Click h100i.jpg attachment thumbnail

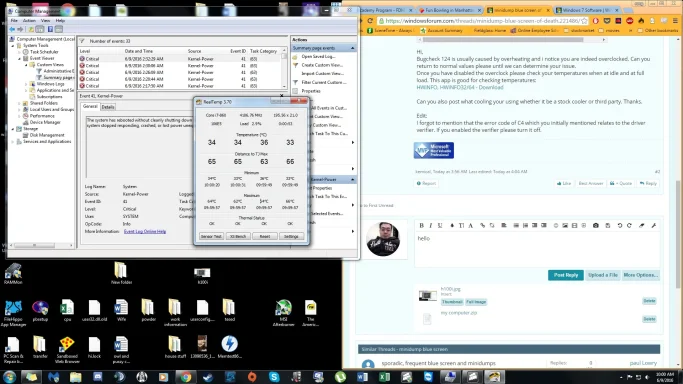pos(427,296)
